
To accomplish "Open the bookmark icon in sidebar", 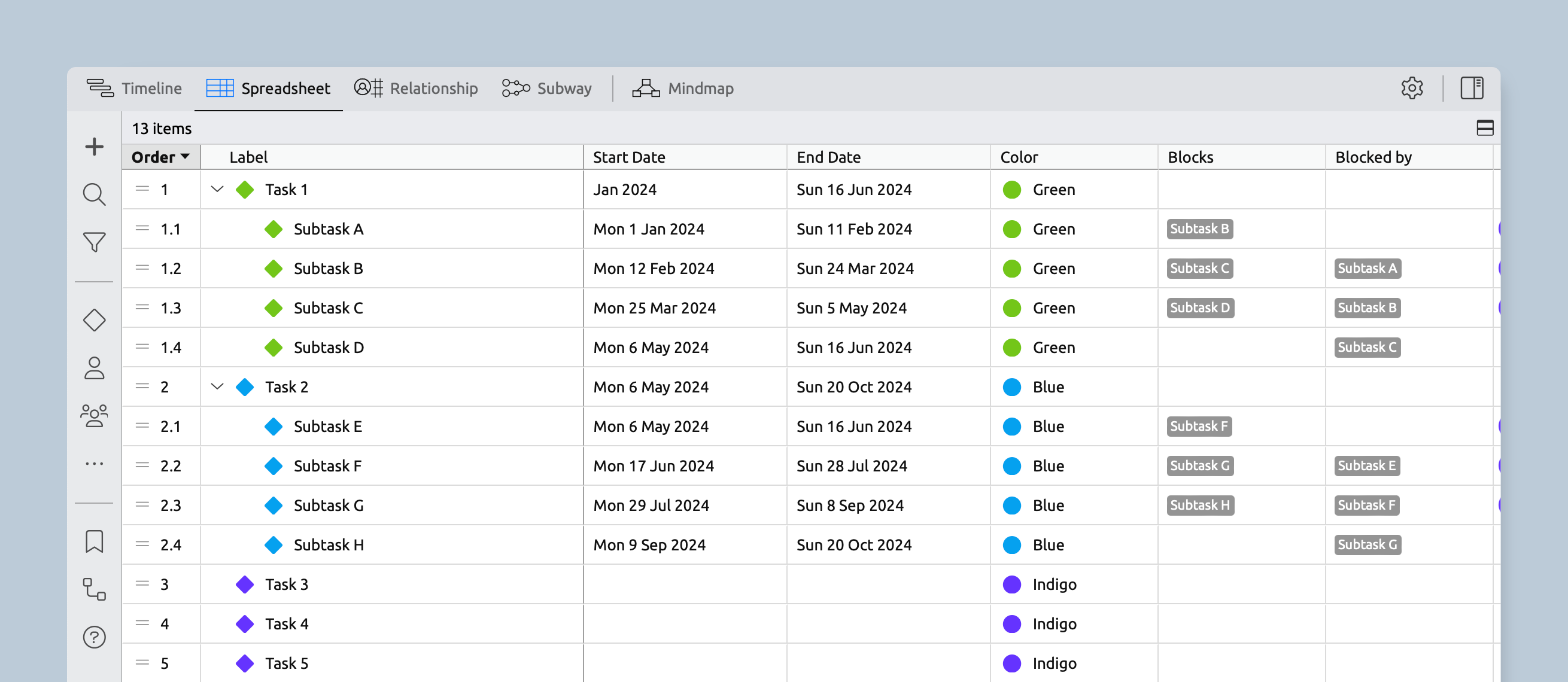I will pyautogui.click(x=95, y=541).
